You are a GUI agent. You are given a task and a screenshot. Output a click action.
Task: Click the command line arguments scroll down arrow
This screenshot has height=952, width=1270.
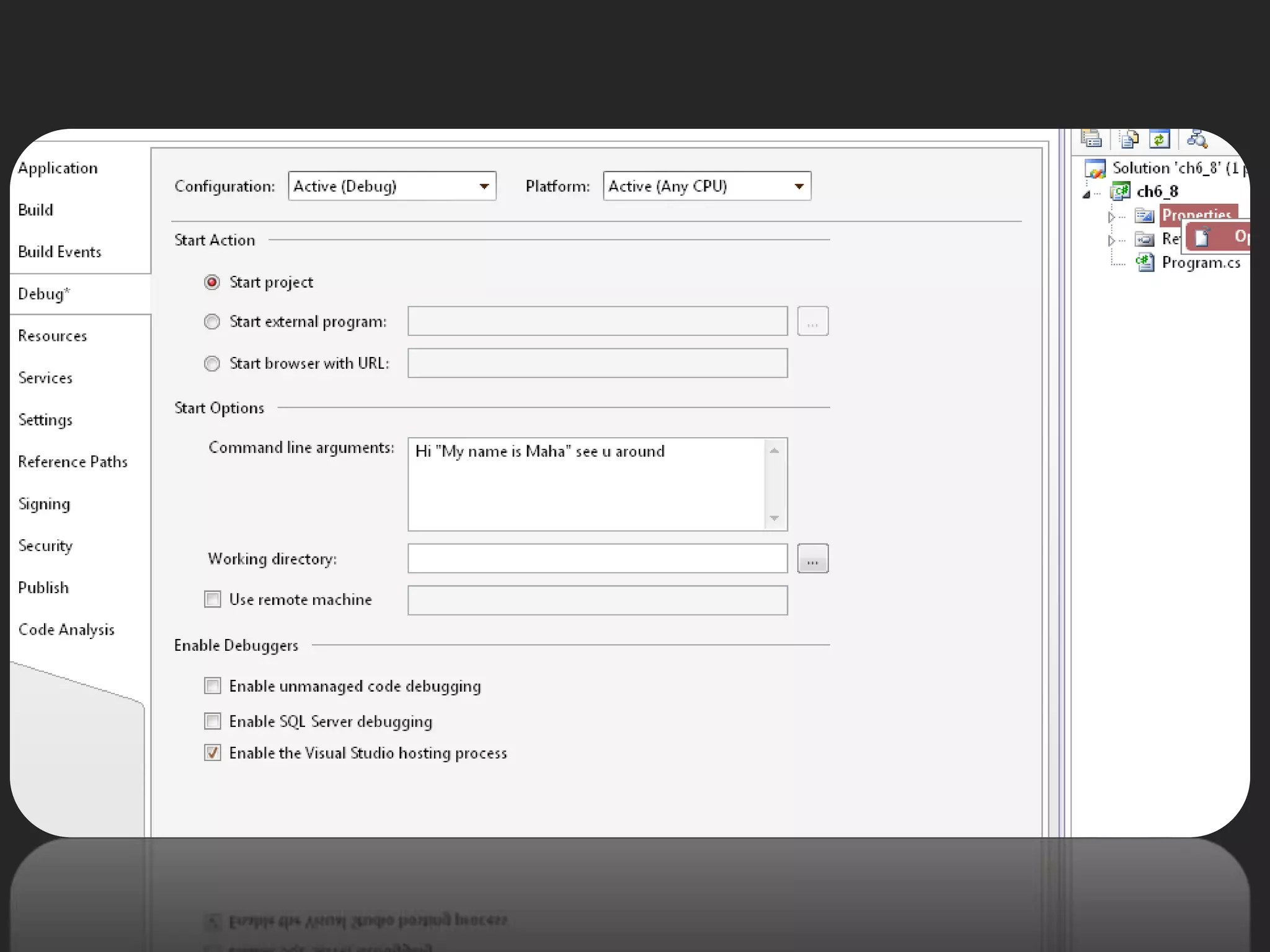coord(774,518)
